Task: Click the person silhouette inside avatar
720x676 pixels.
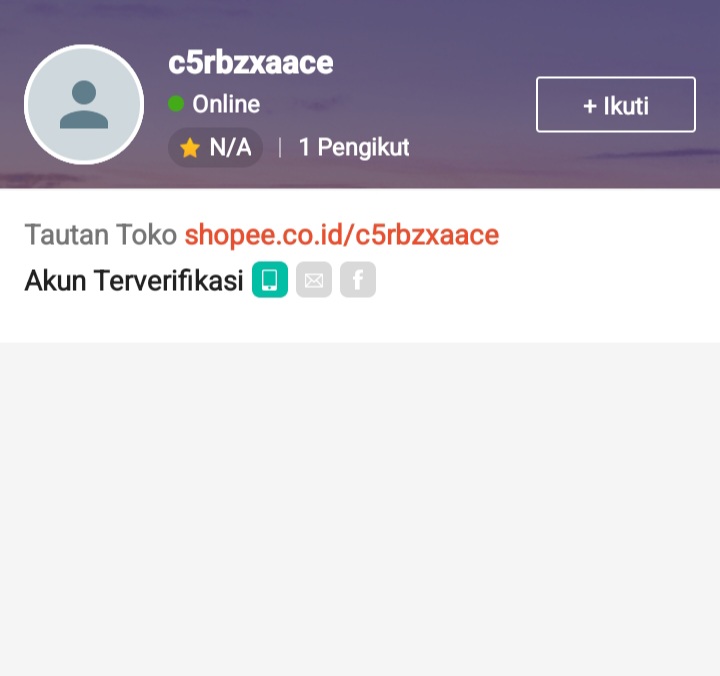Action: (x=84, y=105)
